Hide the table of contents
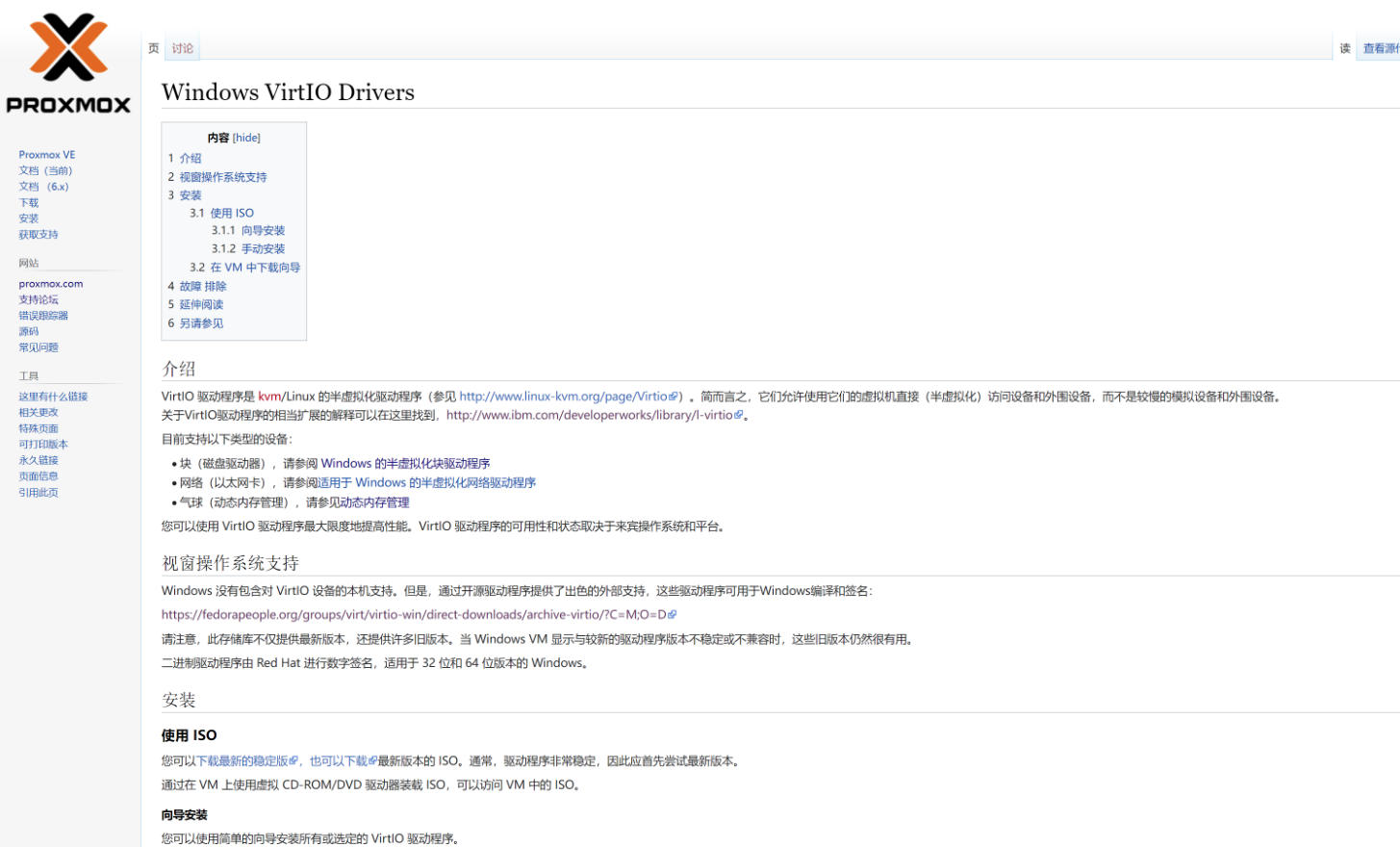 point(246,138)
